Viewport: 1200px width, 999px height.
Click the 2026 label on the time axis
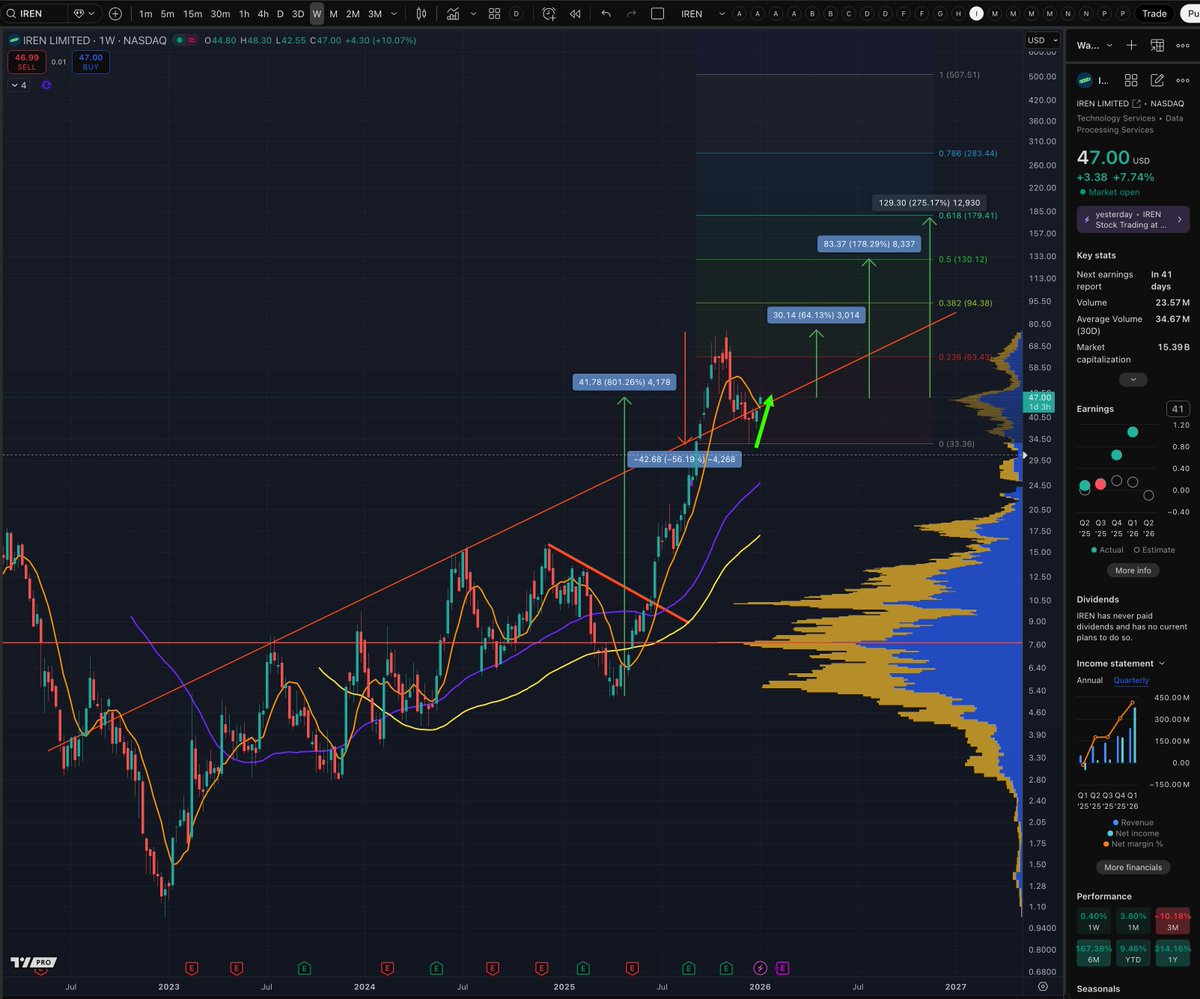(x=760, y=987)
